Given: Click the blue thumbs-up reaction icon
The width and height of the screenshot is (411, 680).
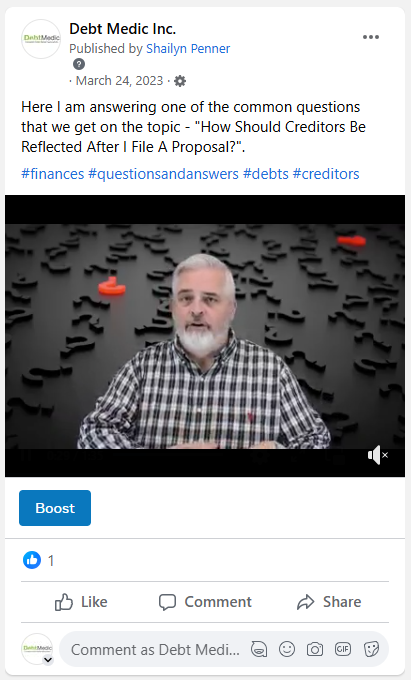Looking at the screenshot, I should 32,560.
